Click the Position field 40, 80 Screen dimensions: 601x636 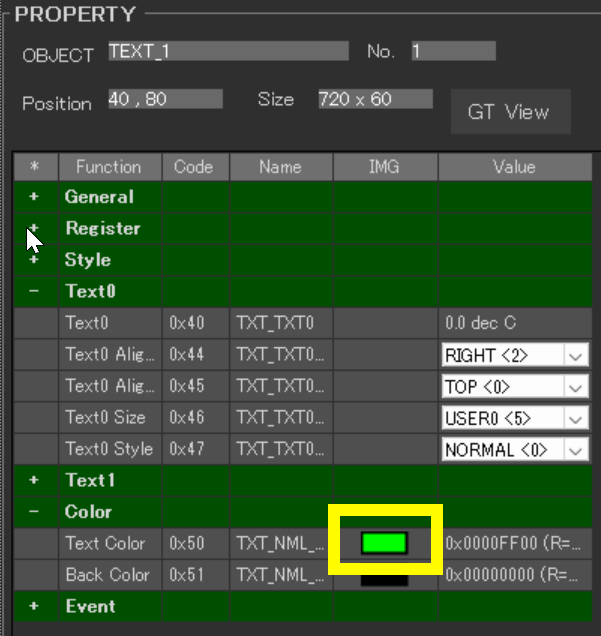click(x=164, y=99)
